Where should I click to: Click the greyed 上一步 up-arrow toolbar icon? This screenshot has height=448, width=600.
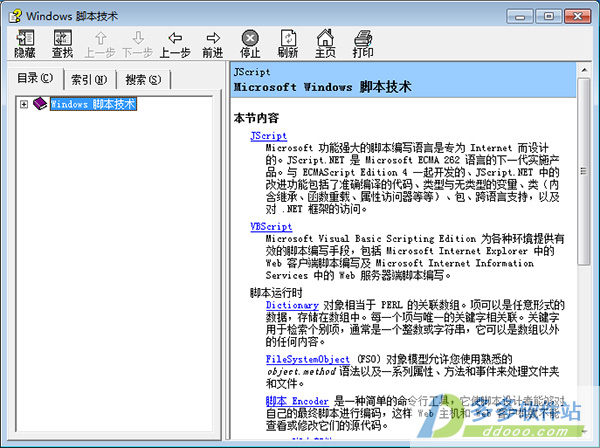tap(100, 44)
